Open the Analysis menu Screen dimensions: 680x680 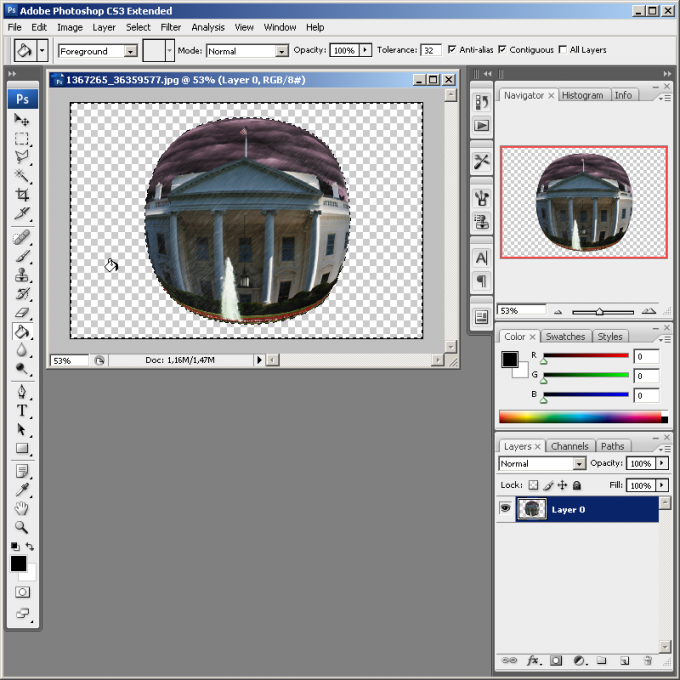tap(208, 27)
